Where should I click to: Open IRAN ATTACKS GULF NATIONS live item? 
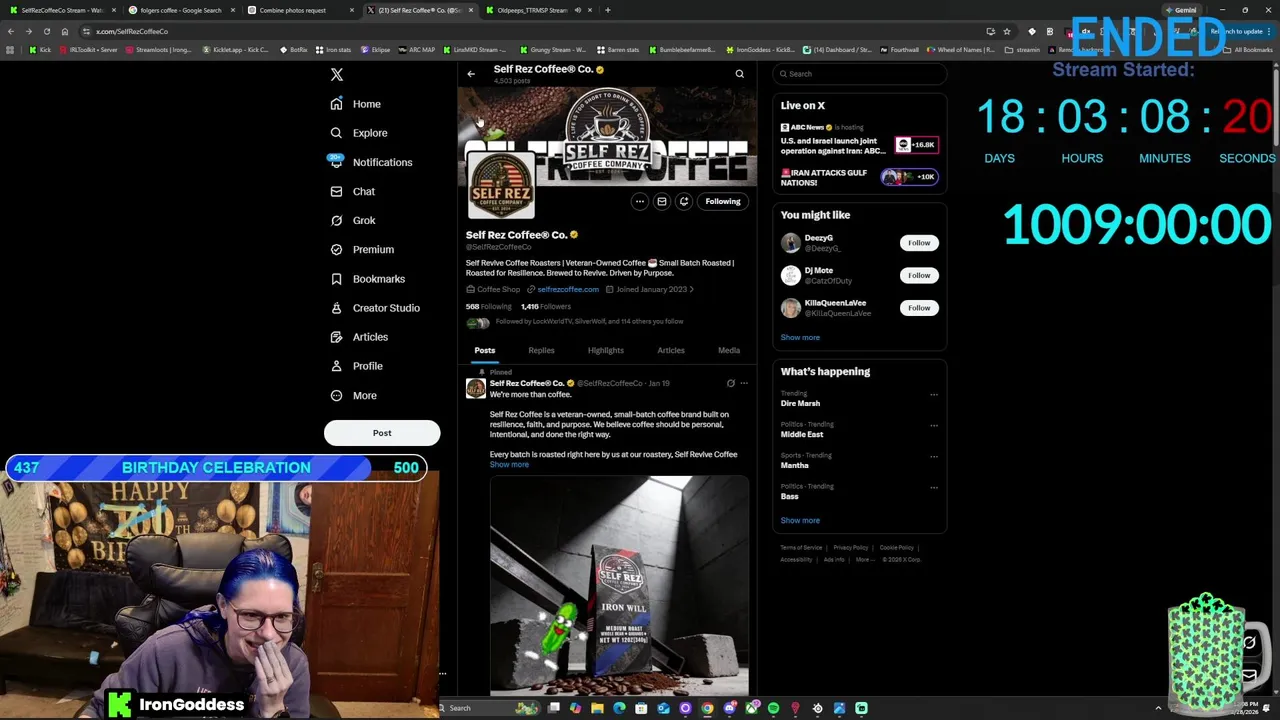(x=859, y=177)
